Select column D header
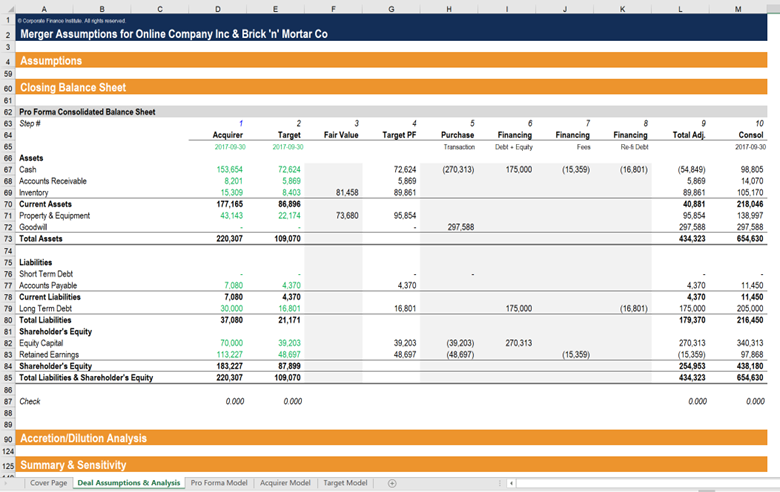Viewport: 780px width, 492px height. click(x=218, y=9)
